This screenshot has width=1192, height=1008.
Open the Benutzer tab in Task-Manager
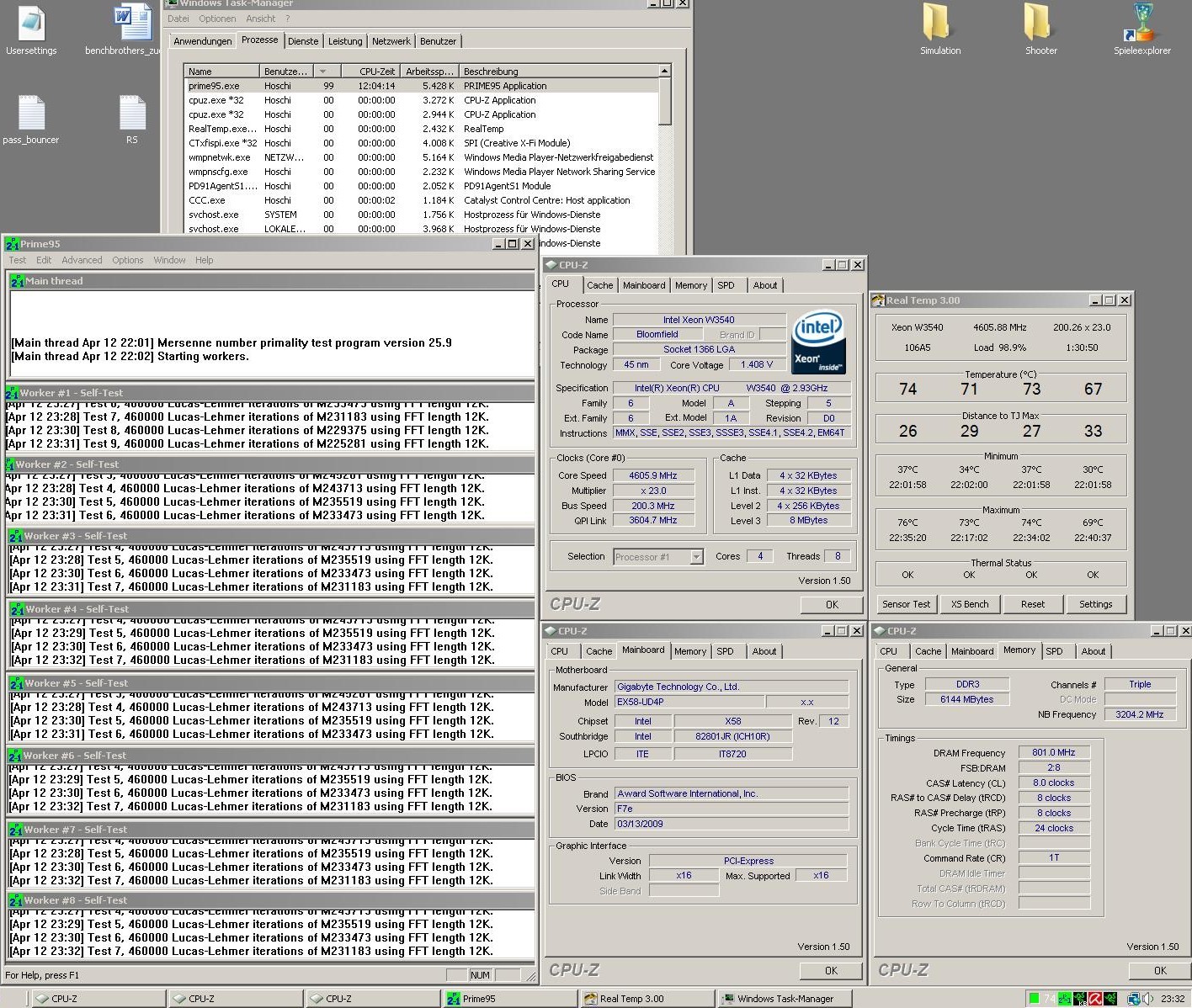point(438,41)
